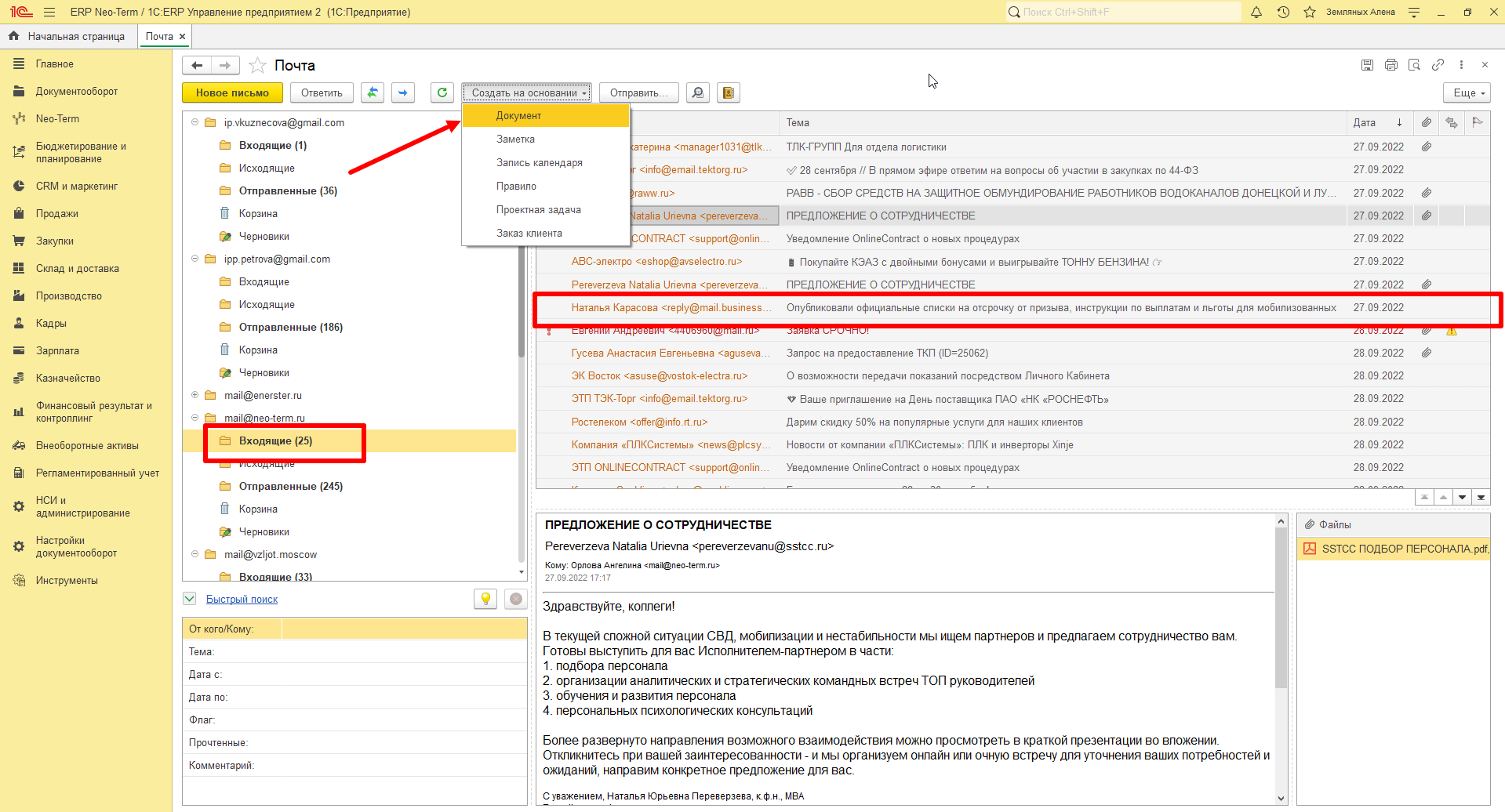
Task: Choose Заказ клиента in the menu
Action: [529, 233]
